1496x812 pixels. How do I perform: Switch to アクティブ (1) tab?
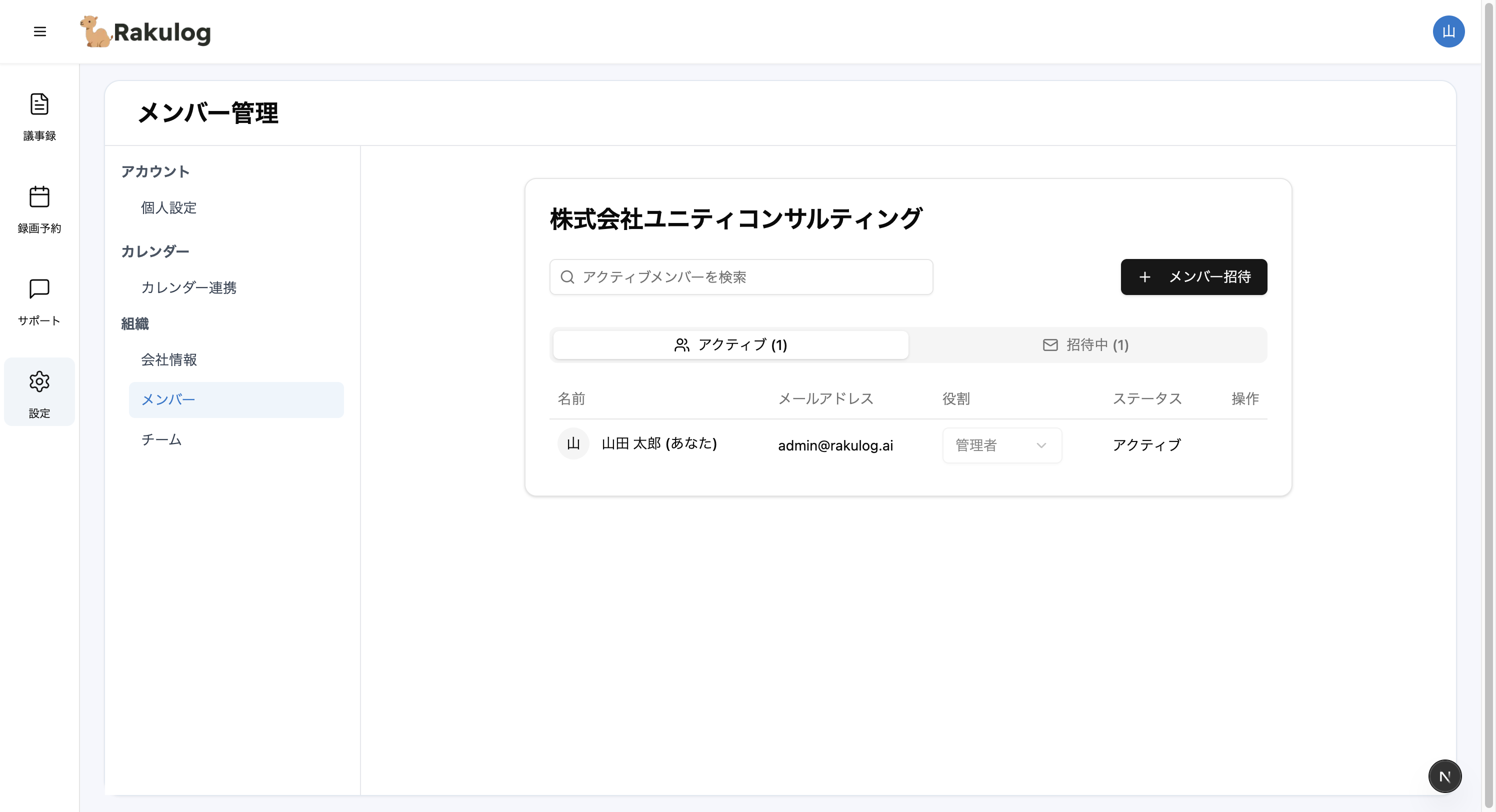point(730,345)
